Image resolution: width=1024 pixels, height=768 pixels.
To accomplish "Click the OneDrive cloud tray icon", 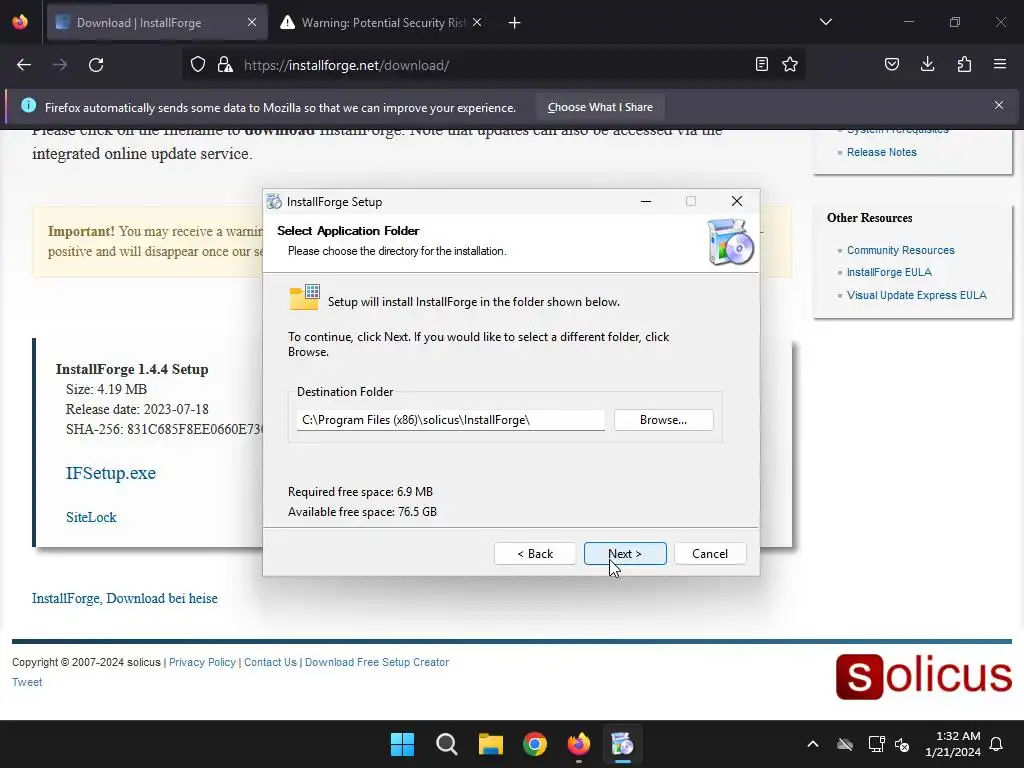I will 845,744.
